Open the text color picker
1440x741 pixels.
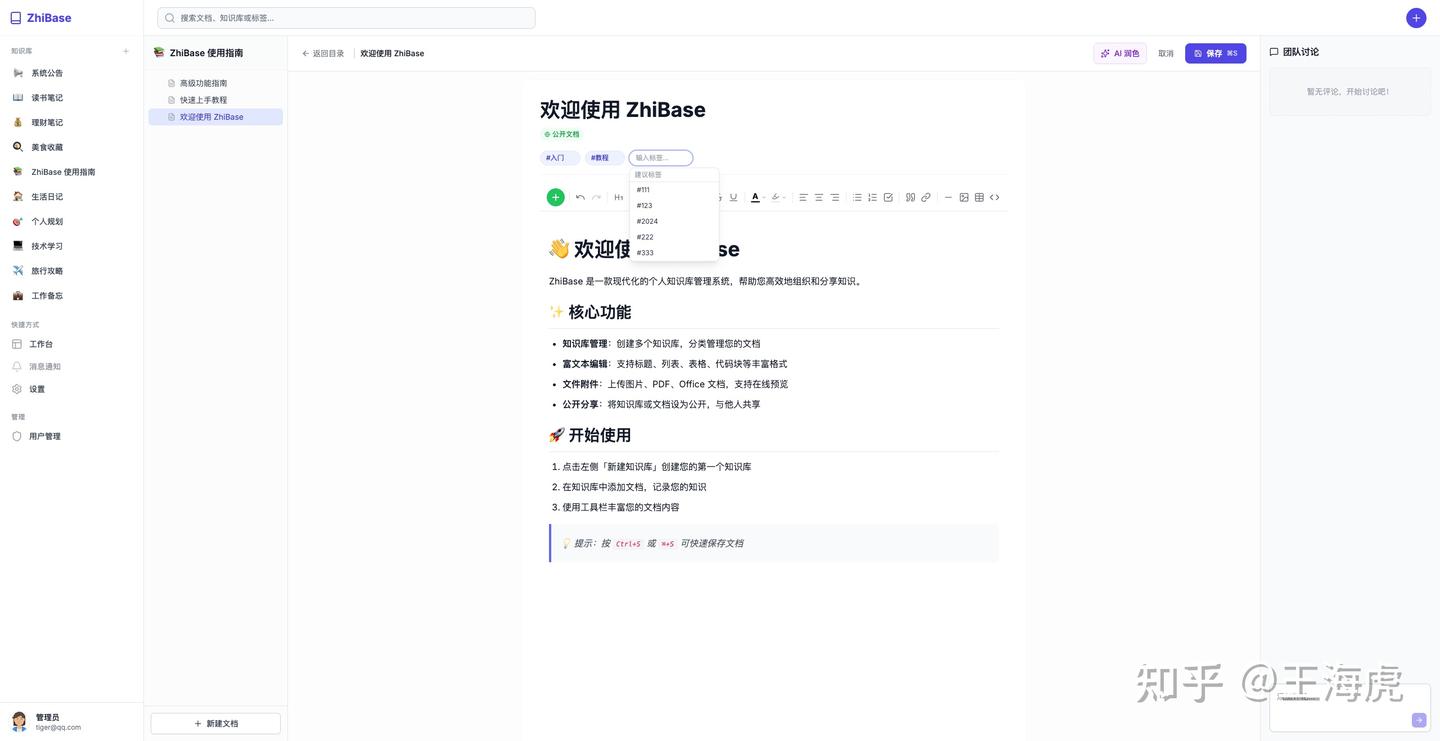(x=756, y=197)
